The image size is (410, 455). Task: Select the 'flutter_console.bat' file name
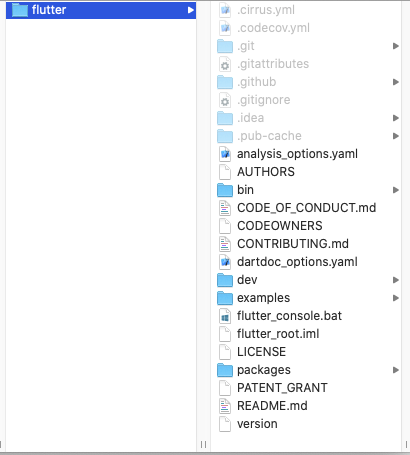[290, 316]
